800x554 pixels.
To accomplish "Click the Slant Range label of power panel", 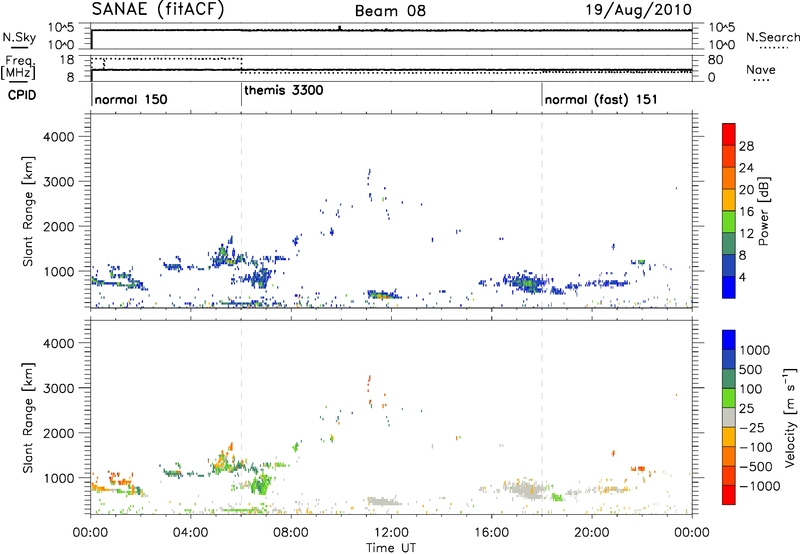I will [x=28, y=211].
